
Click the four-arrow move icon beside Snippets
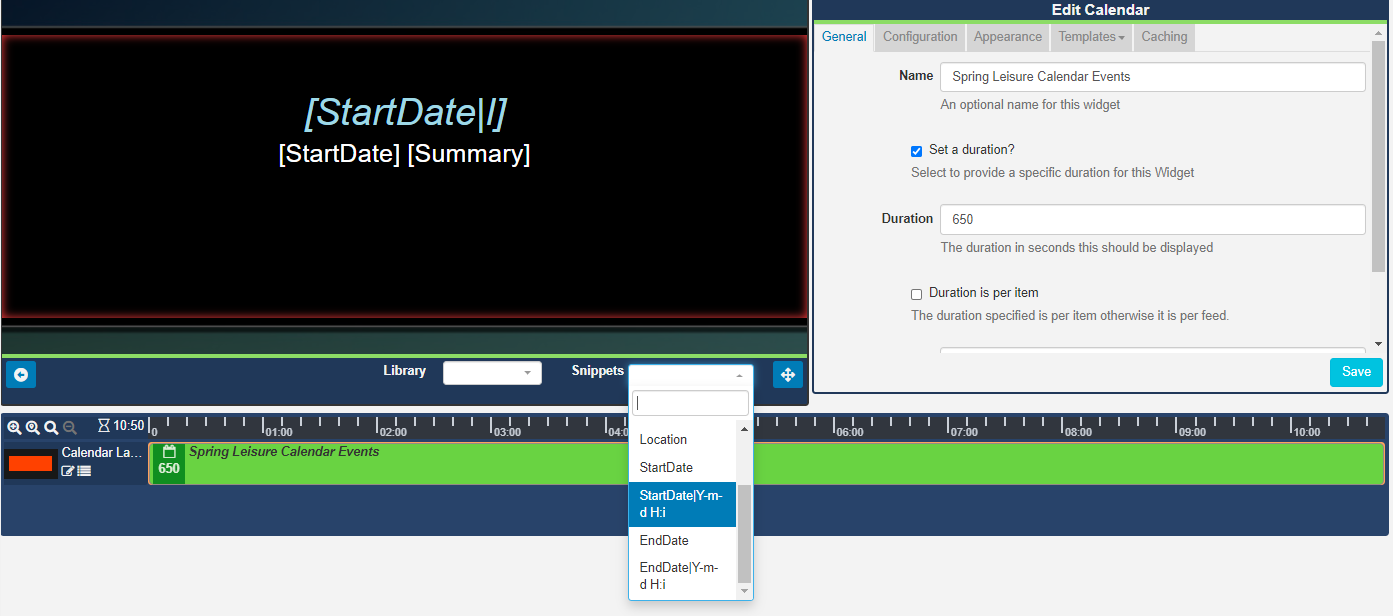[787, 374]
